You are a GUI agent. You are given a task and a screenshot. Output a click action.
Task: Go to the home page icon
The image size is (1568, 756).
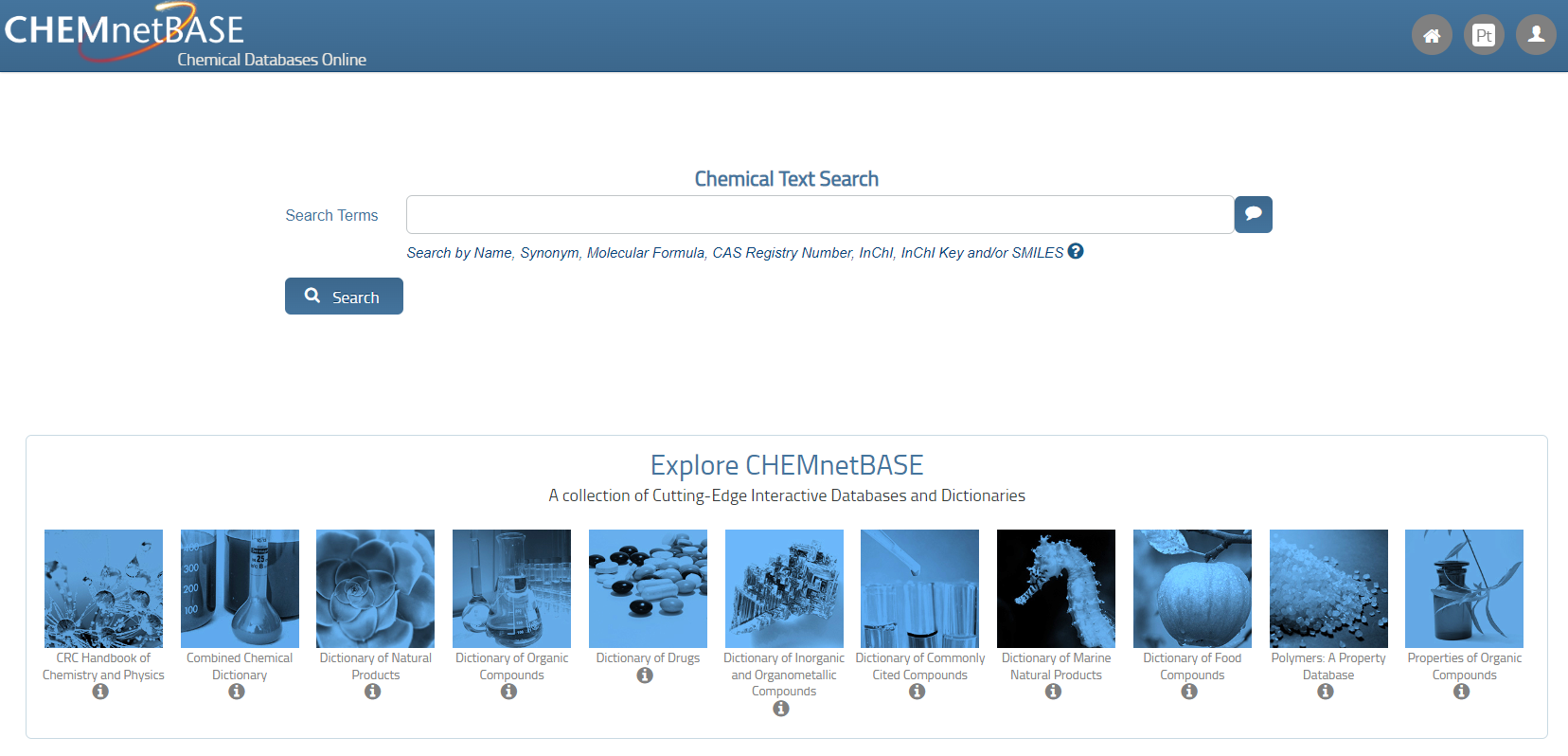pyautogui.click(x=1432, y=35)
